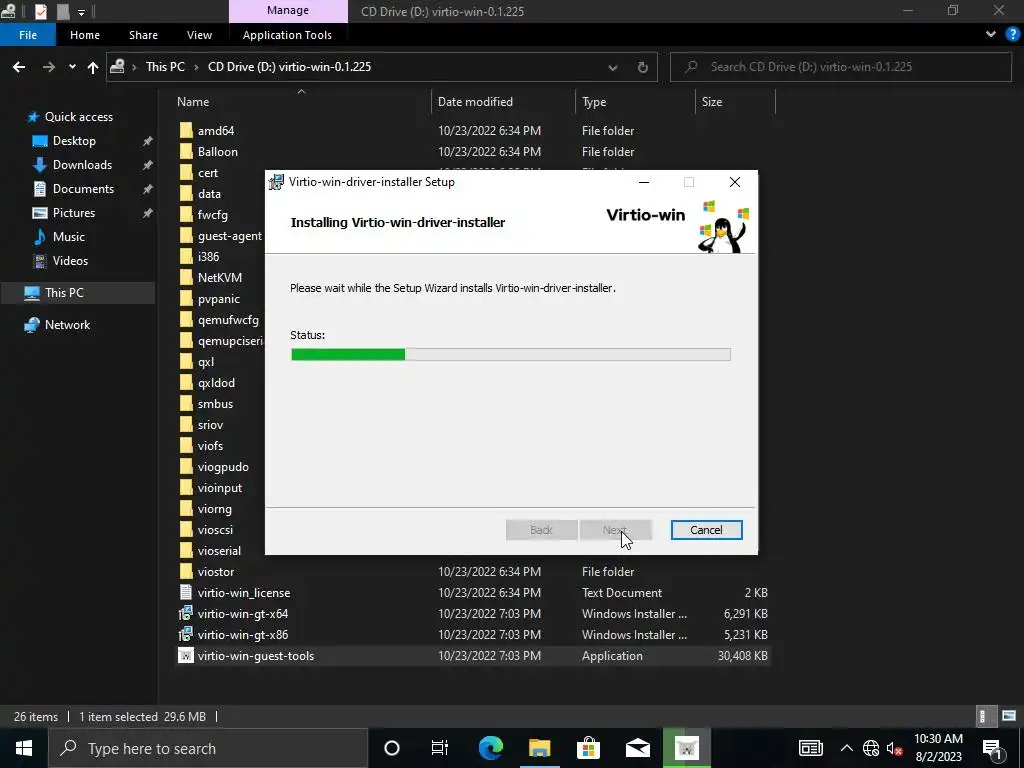Switch to details view layout icon
The image size is (1024, 768).
pyautogui.click(x=983, y=716)
